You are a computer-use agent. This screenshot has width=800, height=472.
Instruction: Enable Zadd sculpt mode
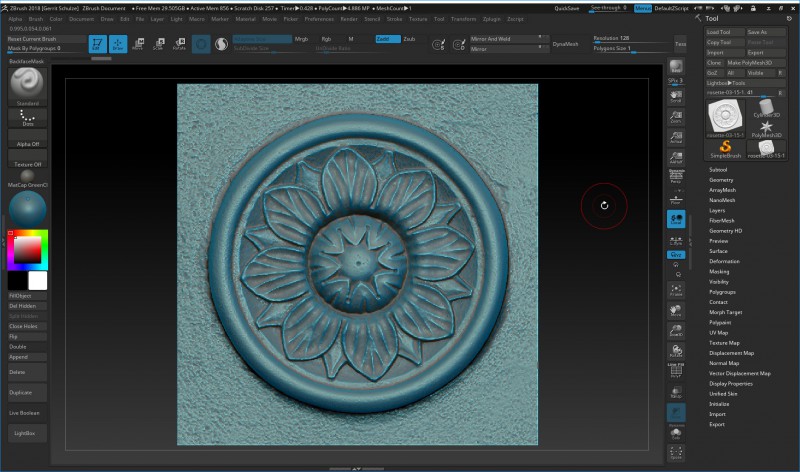click(388, 39)
